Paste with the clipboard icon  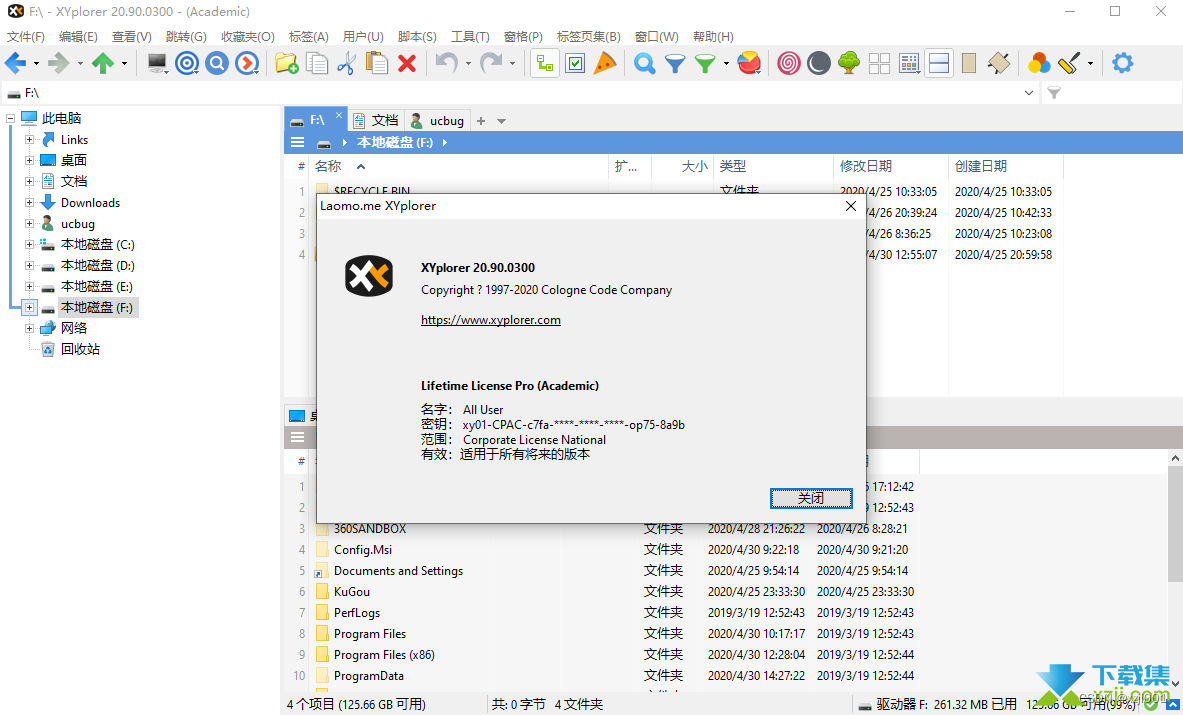coord(376,63)
